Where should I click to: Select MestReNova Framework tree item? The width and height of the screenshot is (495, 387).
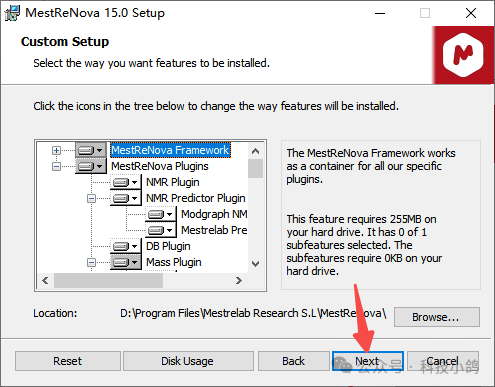pos(170,150)
